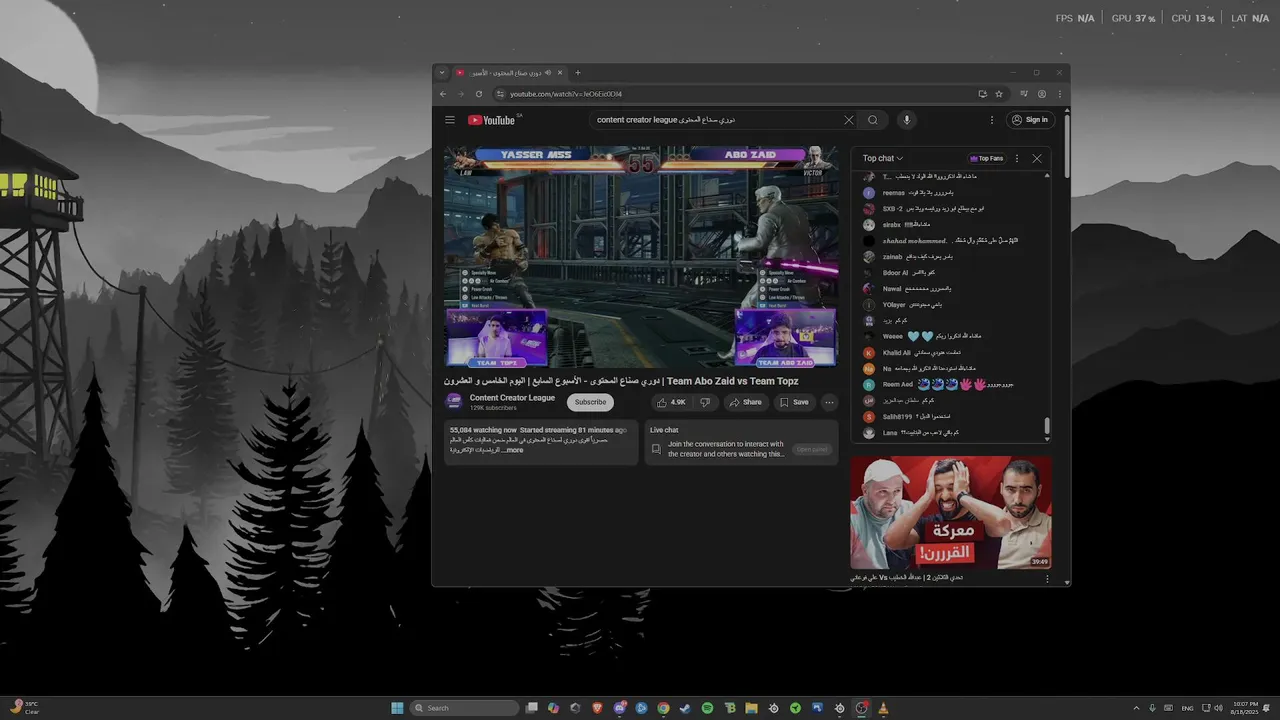Open the recommended video thumbnail 39:49
Screen dimensions: 1280x720
point(951,513)
